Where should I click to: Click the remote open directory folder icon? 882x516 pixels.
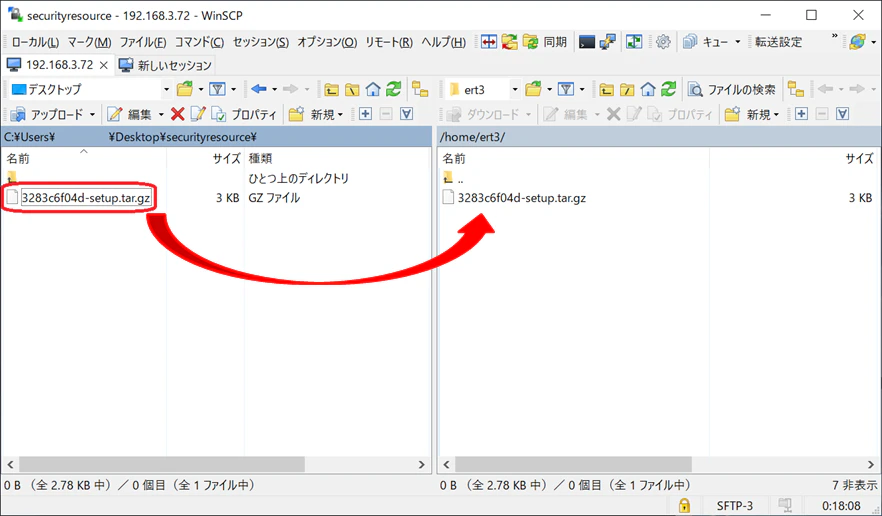coord(533,89)
